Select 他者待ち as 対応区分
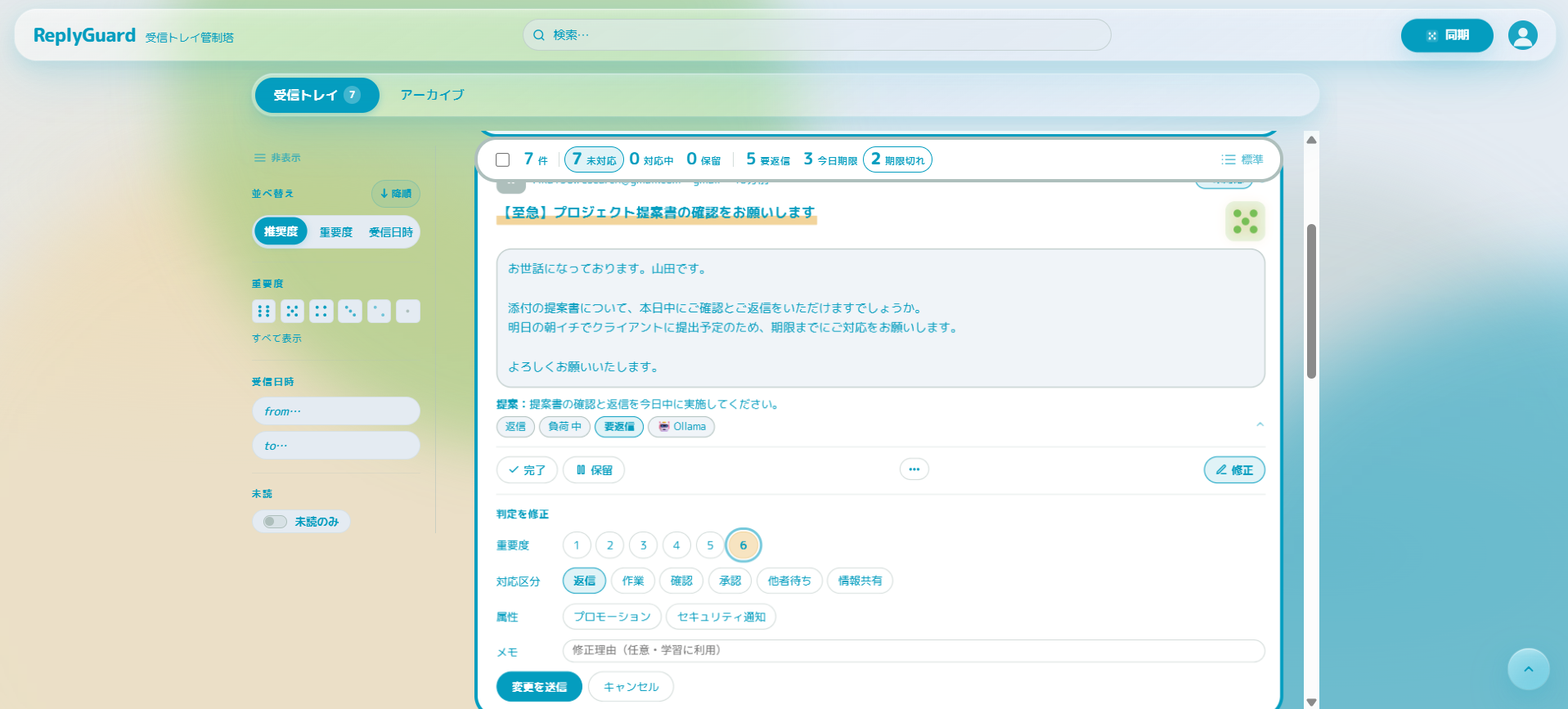Screen dimensions: 1568x709 [789, 581]
